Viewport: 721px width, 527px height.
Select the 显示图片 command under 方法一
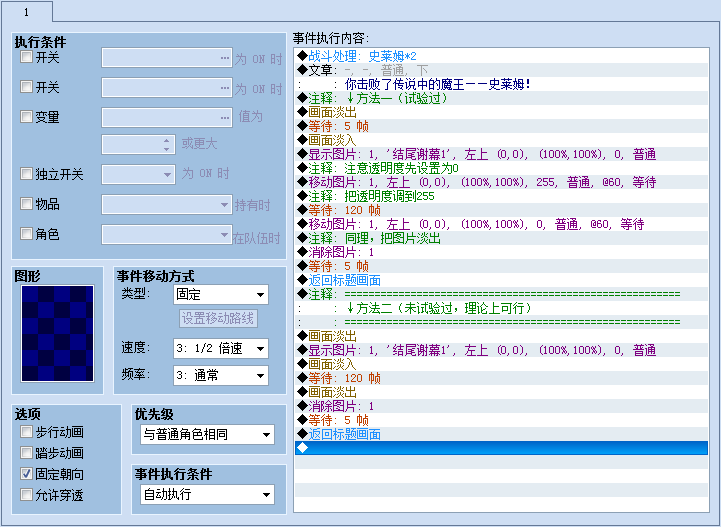pos(501,154)
